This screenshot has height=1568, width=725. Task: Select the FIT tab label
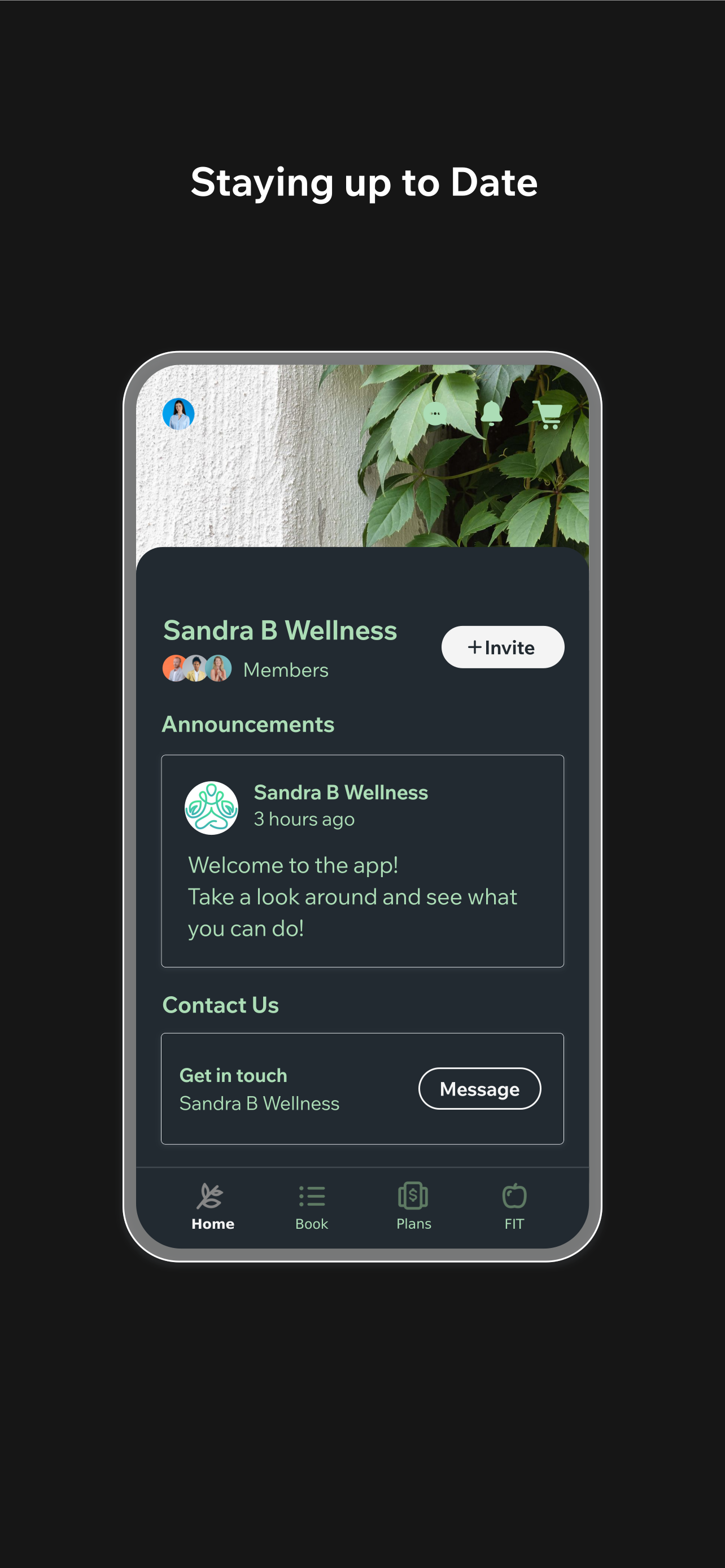514,1224
